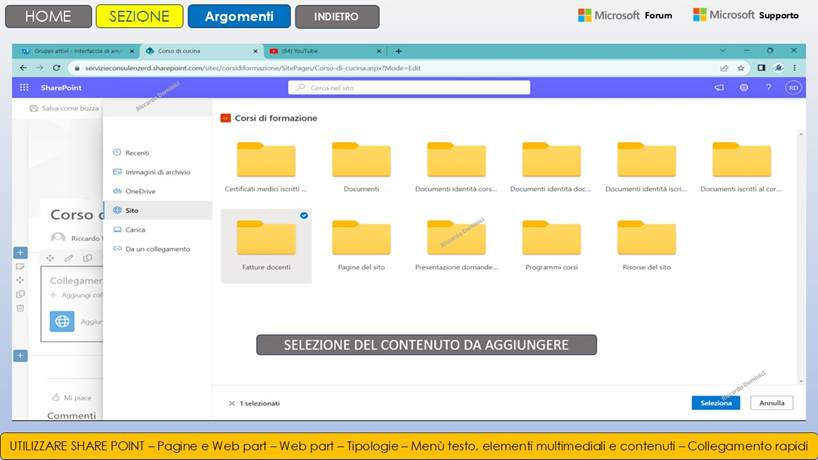
Task: Clear selection with X next to 1 selezionati
Action: 232,403
